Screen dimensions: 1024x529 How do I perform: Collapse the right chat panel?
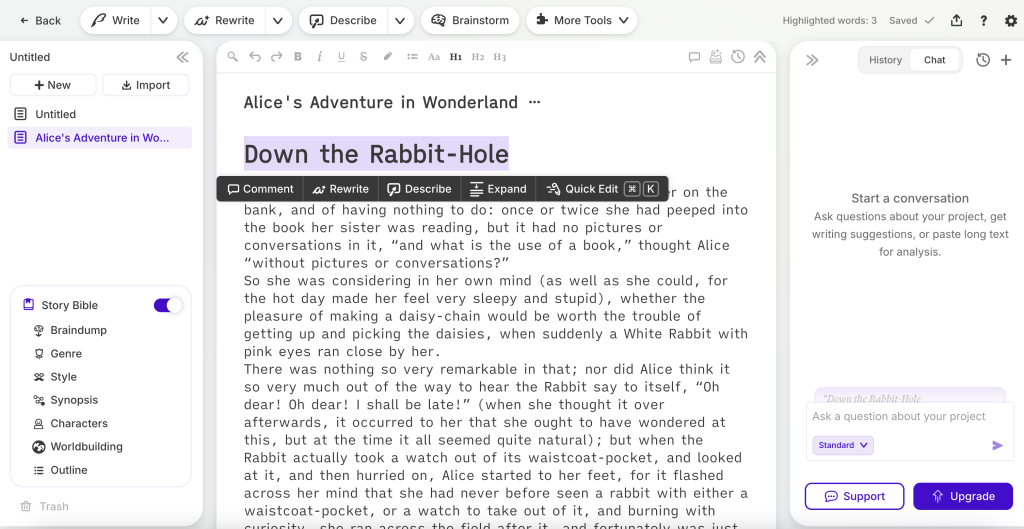(812, 60)
